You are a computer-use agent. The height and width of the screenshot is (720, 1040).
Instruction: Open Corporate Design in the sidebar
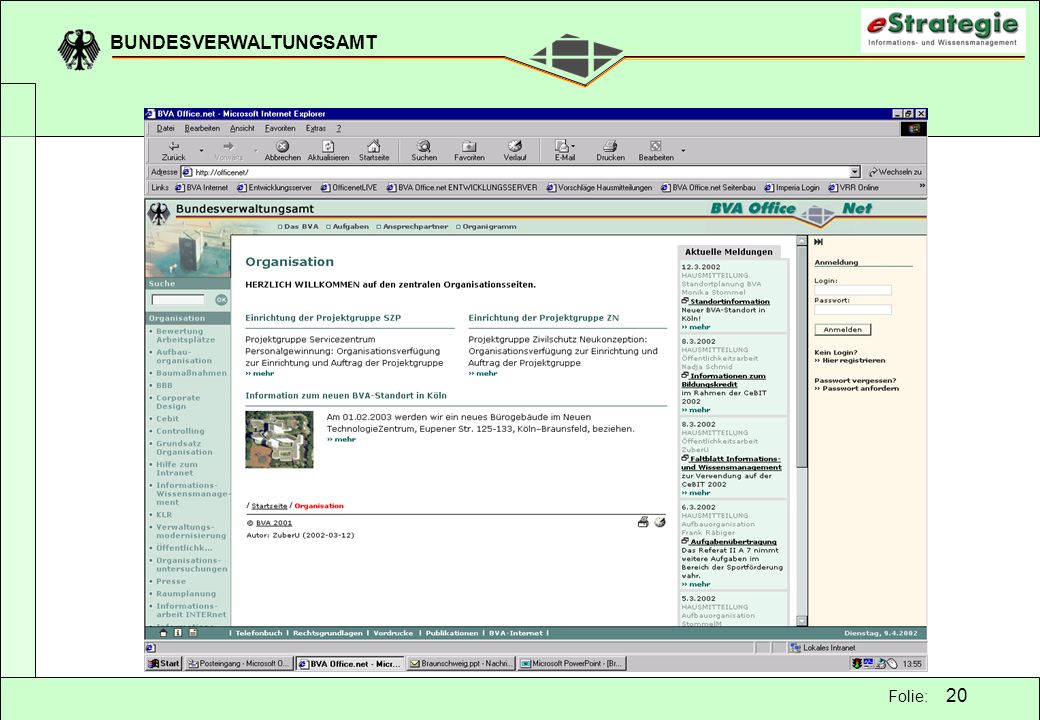pyautogui.click(x=178, y=402)
